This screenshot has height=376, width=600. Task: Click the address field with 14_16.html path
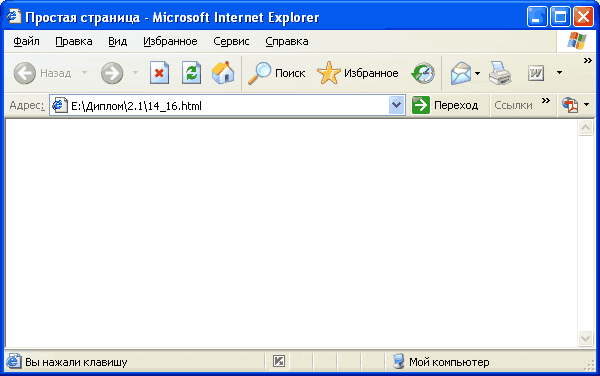[x=227, y=105]
